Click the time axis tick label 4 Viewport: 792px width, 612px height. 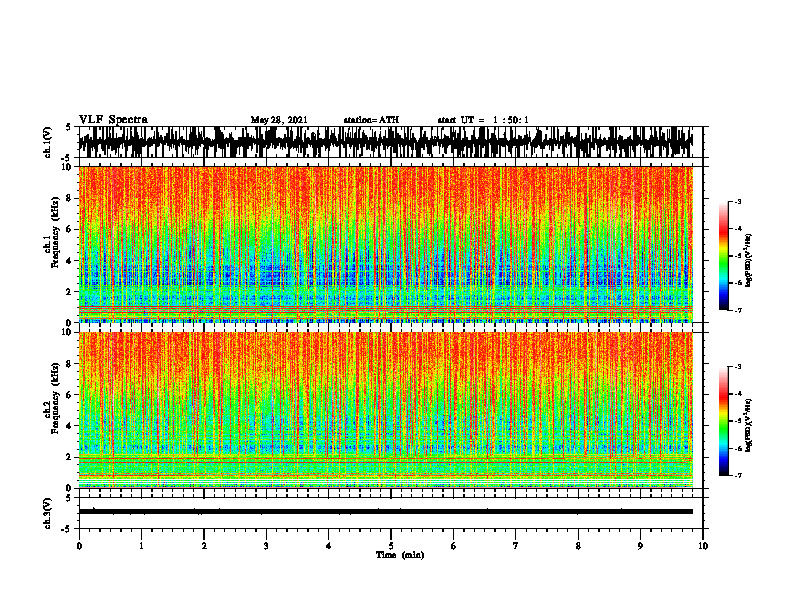pos(329,546)
